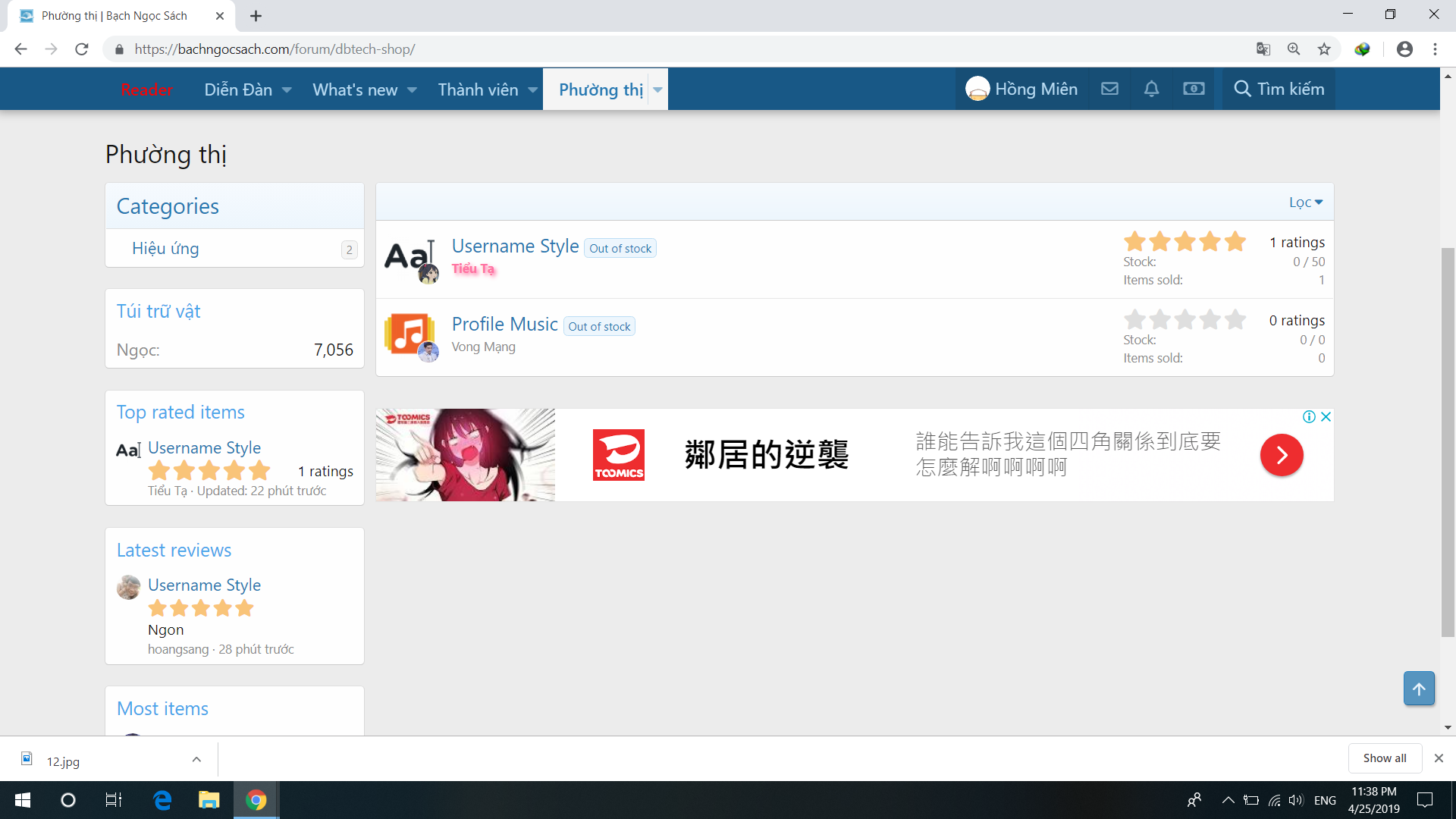Screen dimensions: 1456x819
Task: Click the Username Style item icon
Action: click(x=409, y=256)
